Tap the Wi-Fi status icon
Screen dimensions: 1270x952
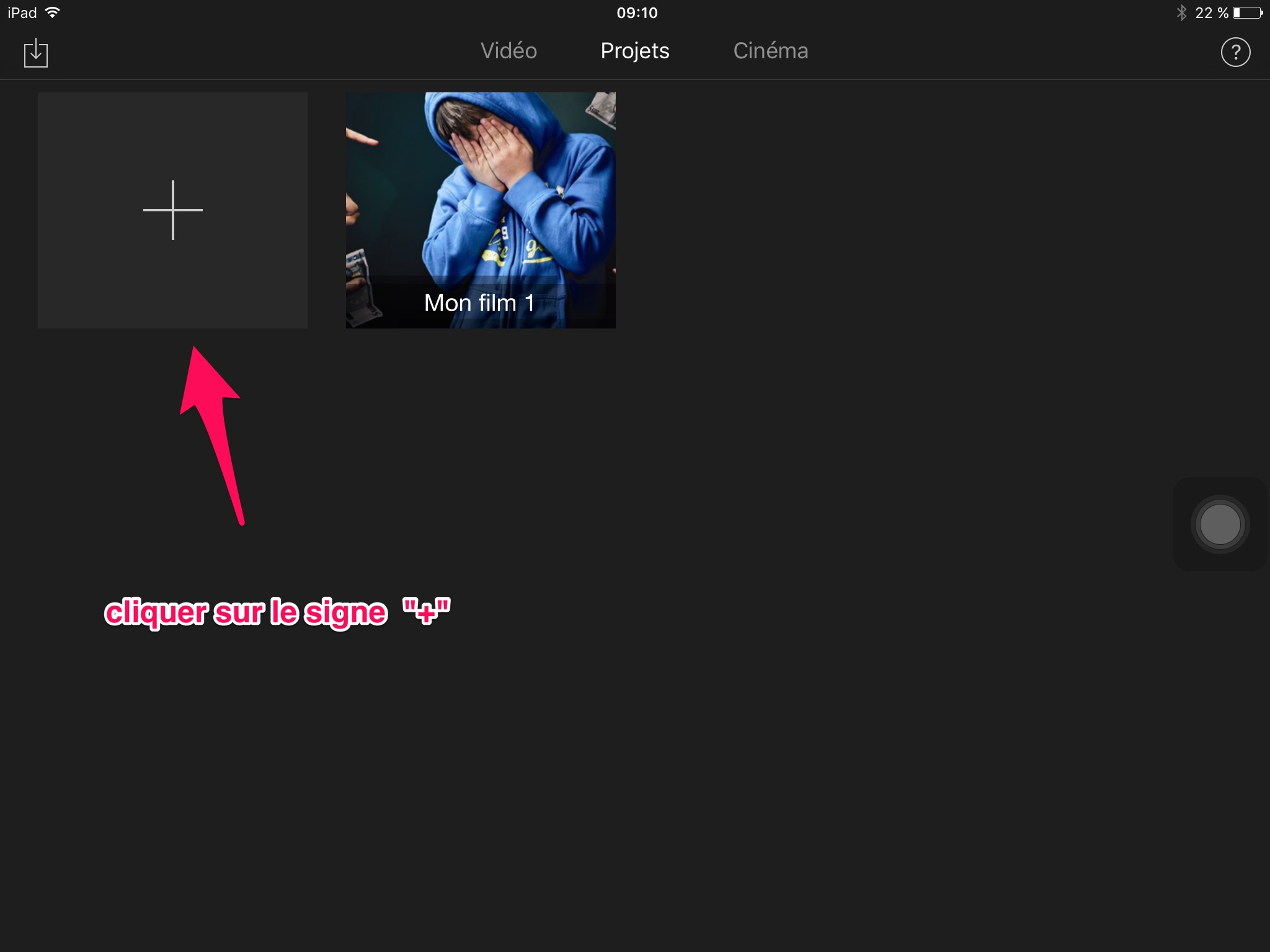point(53,12)
